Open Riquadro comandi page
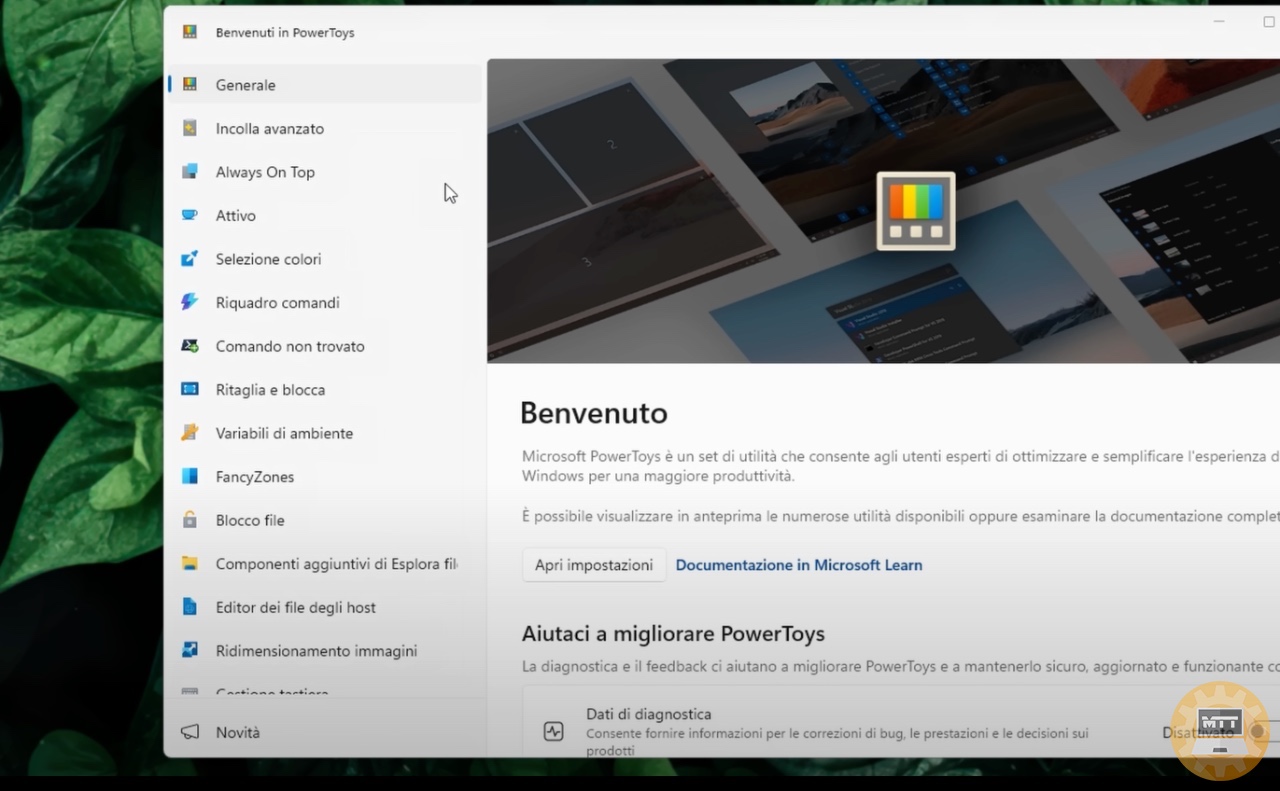 [325, 302]
